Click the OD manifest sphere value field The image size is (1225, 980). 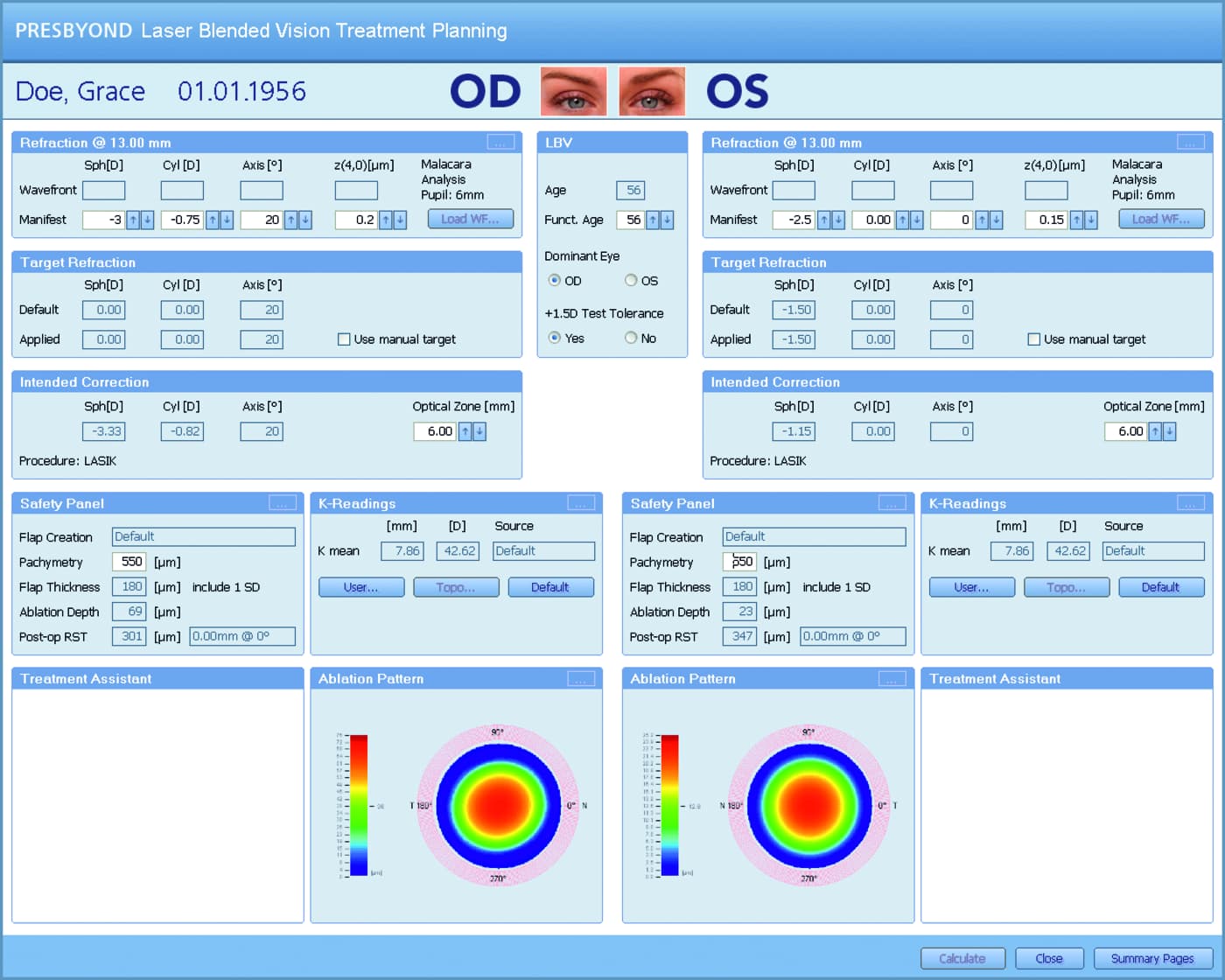104,220
